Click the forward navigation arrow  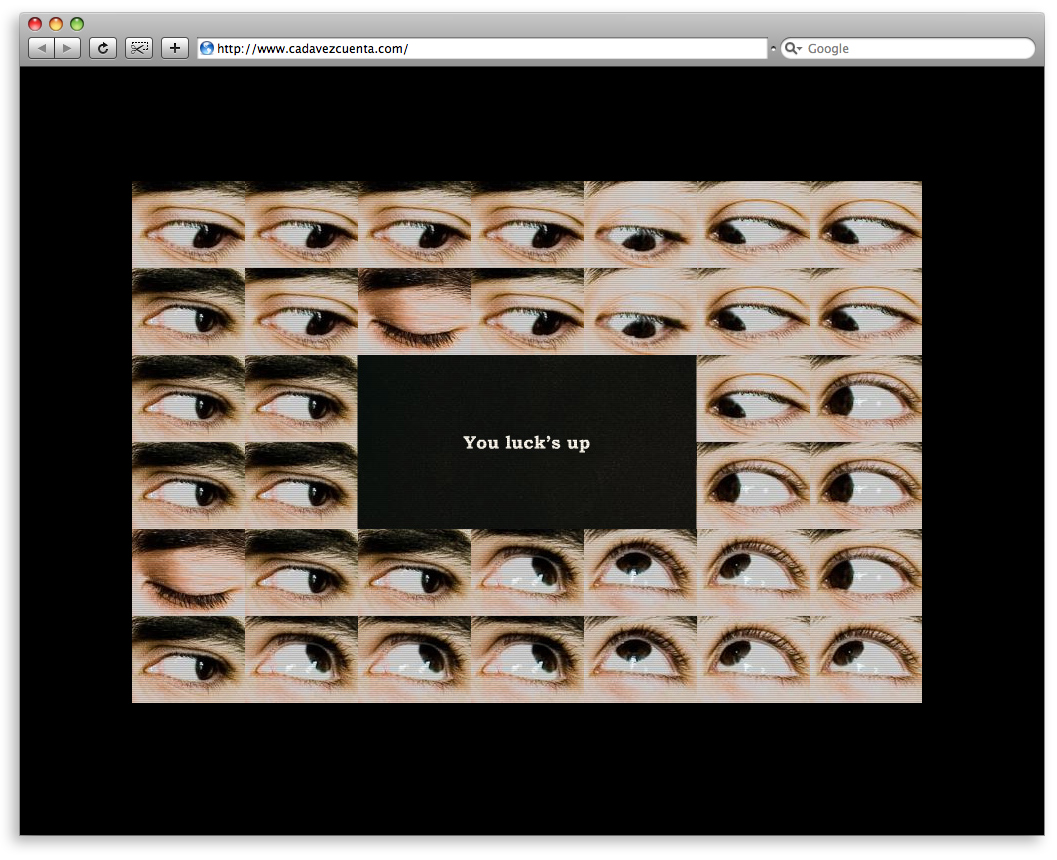[67, 48]
